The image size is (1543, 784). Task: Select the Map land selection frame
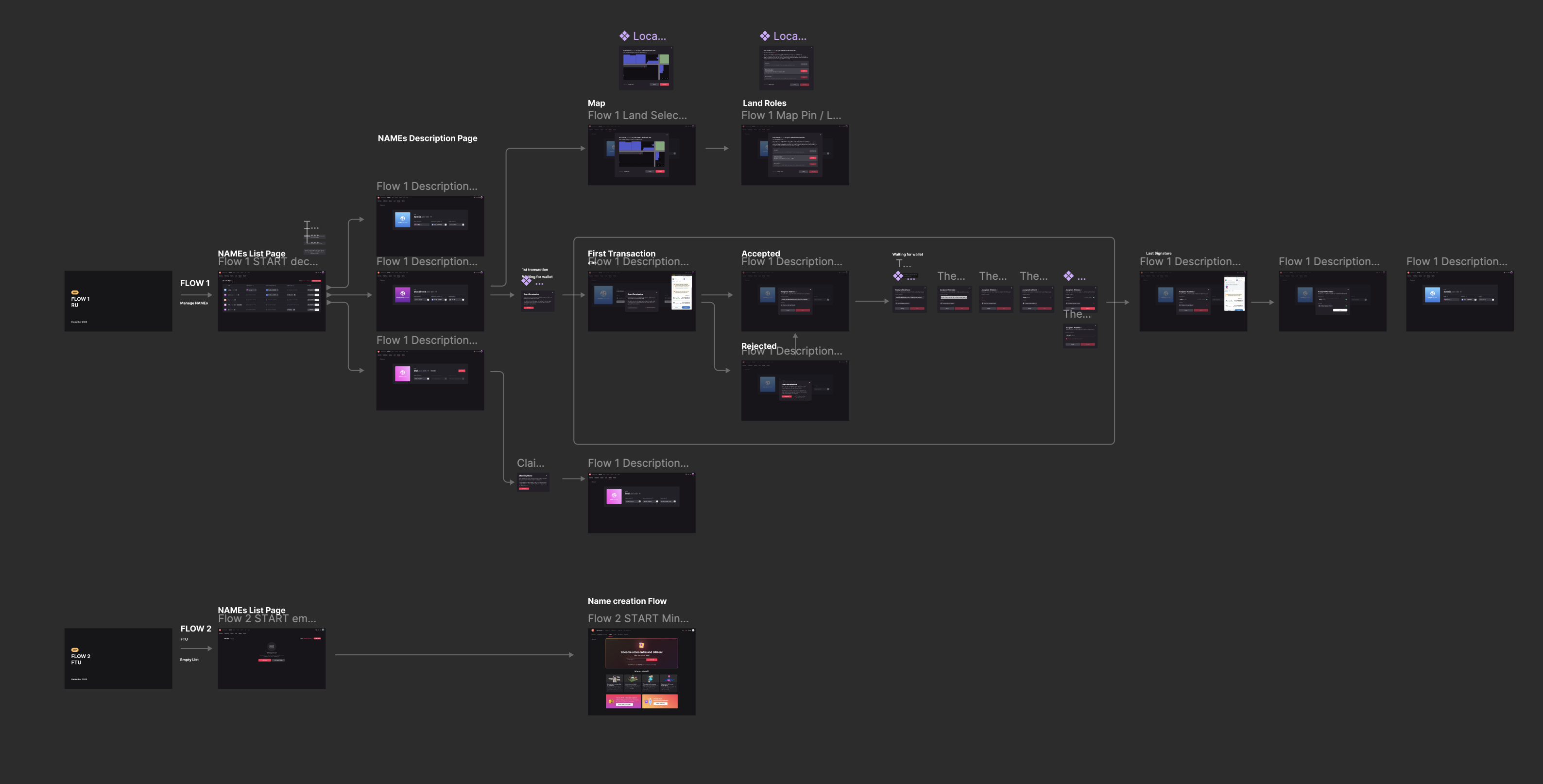[641, 154]
